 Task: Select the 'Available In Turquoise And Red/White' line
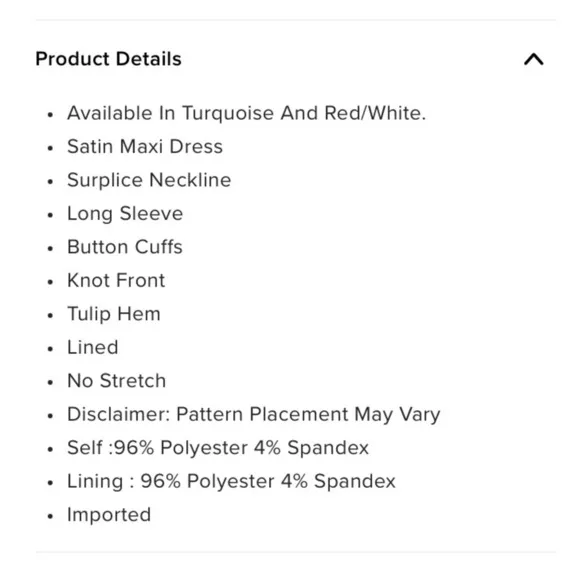pyautogui.click(x=246, y=113)
